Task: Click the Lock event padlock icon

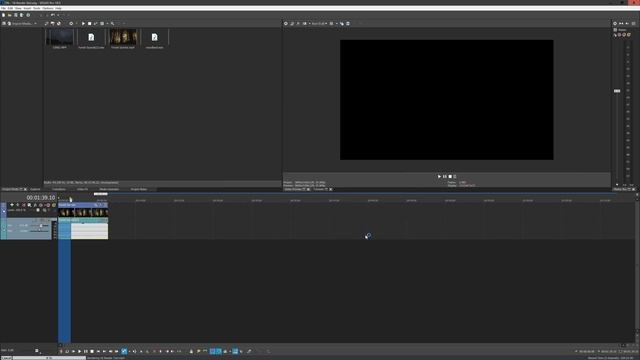Action: pos(191,351)
